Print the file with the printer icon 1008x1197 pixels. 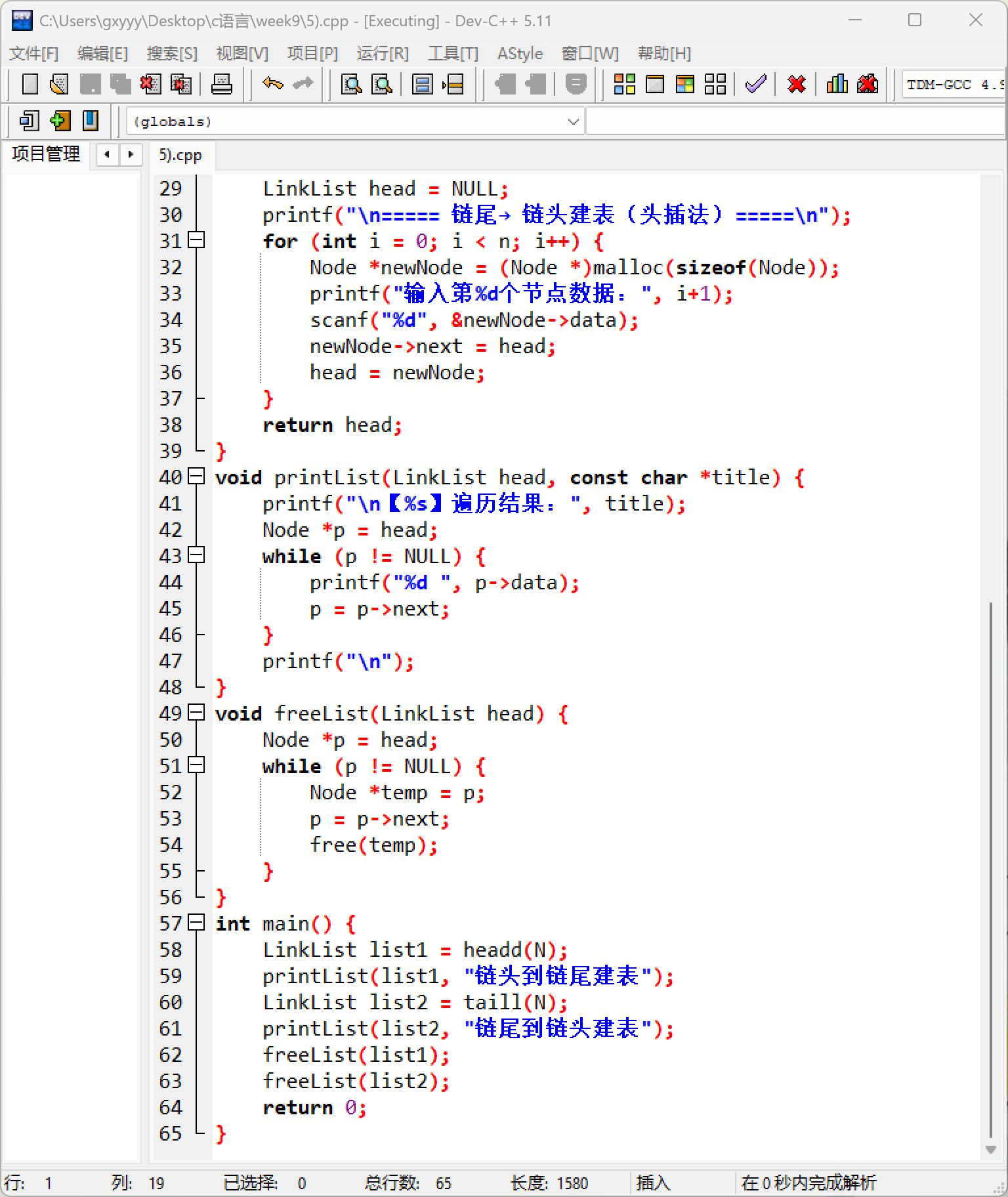point(221,84)
